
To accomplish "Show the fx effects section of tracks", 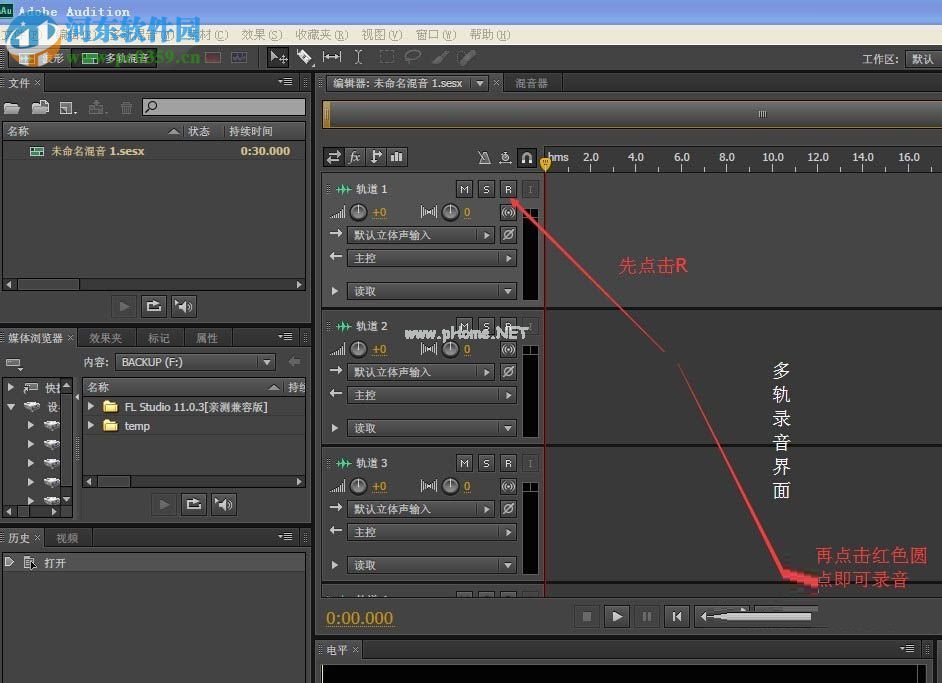I will pyautogui.click(x=355, y=157).
